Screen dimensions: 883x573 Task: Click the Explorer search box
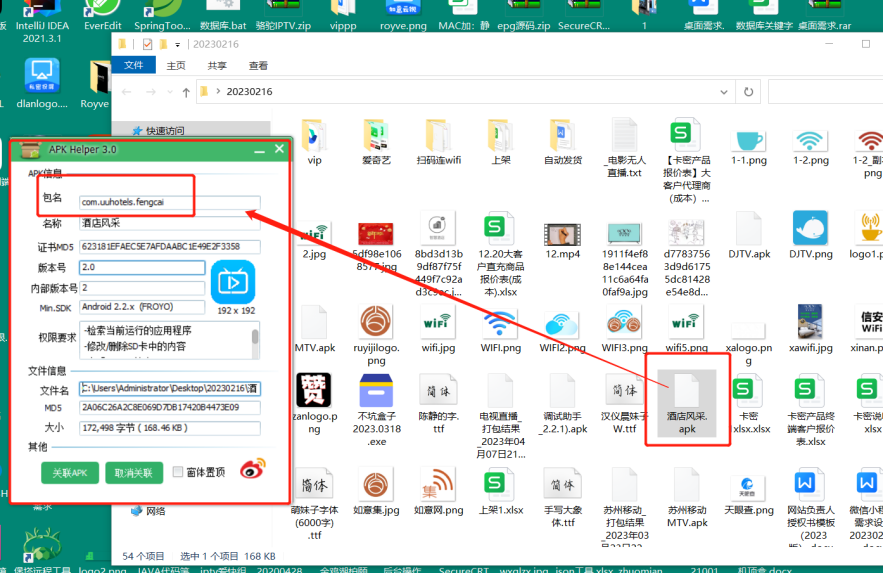pos(825,92)
